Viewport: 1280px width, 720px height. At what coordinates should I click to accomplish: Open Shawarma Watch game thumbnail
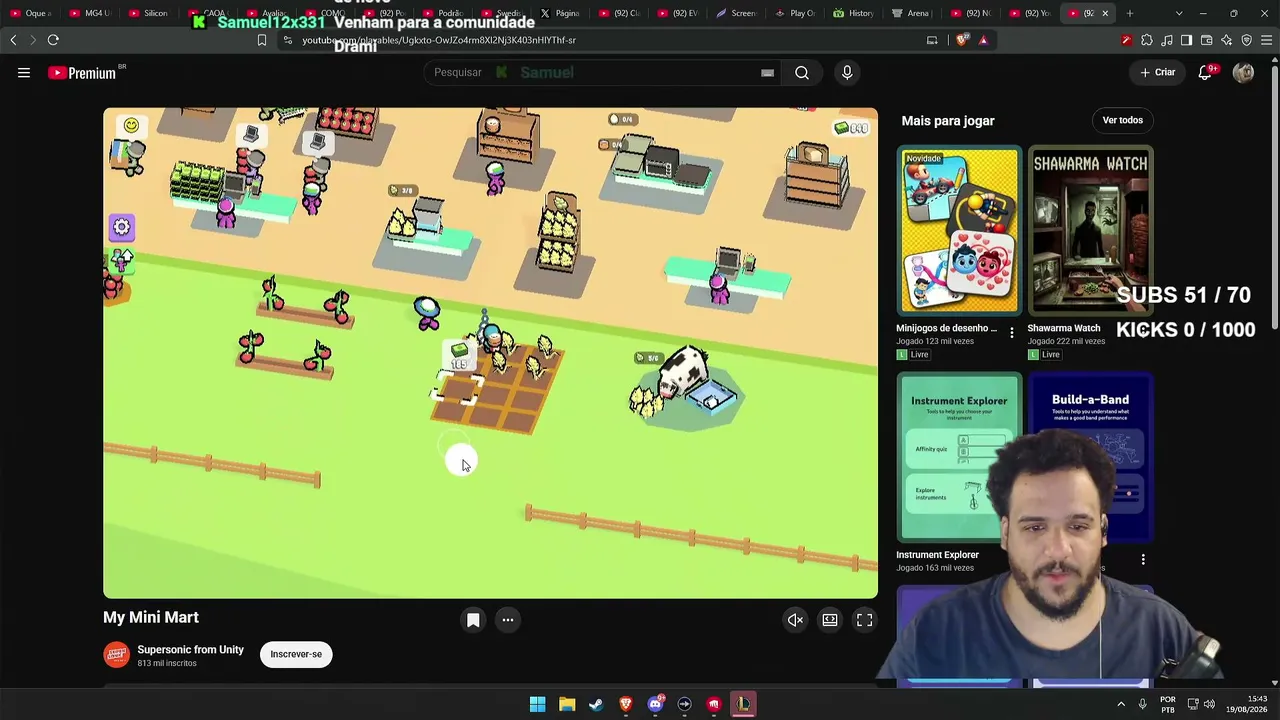click(x=1090, y=231)
